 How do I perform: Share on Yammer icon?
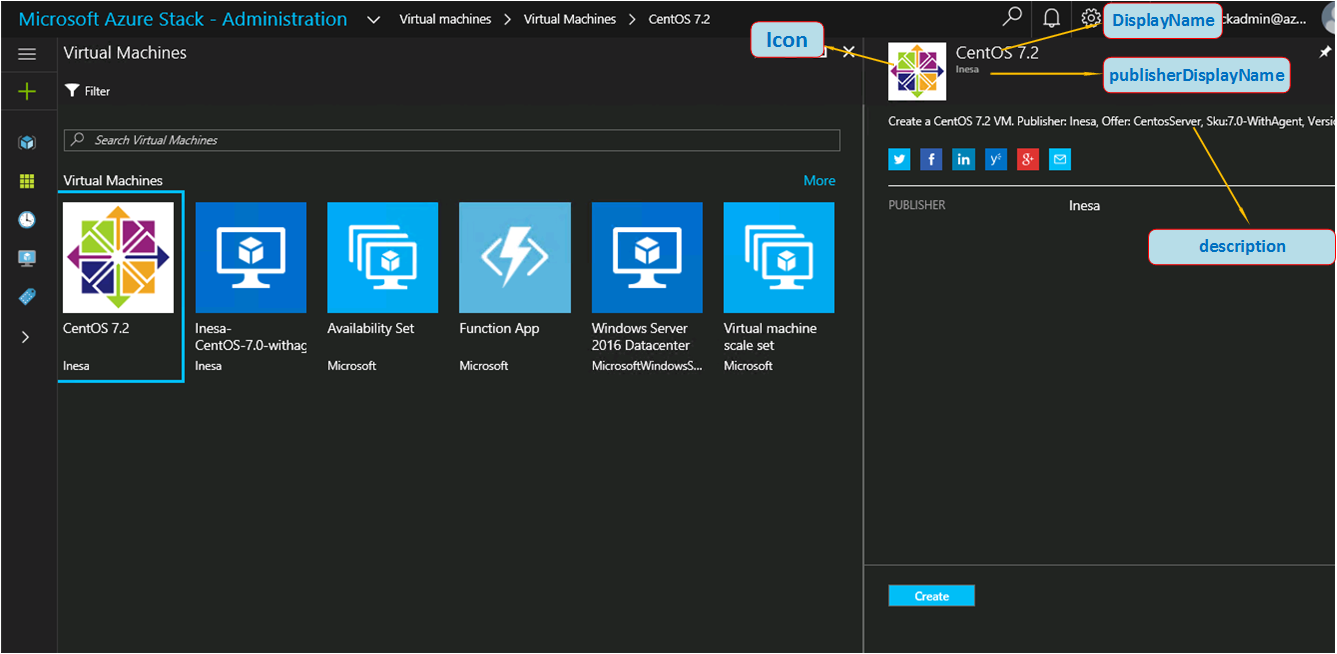click(x=995, y=159)
